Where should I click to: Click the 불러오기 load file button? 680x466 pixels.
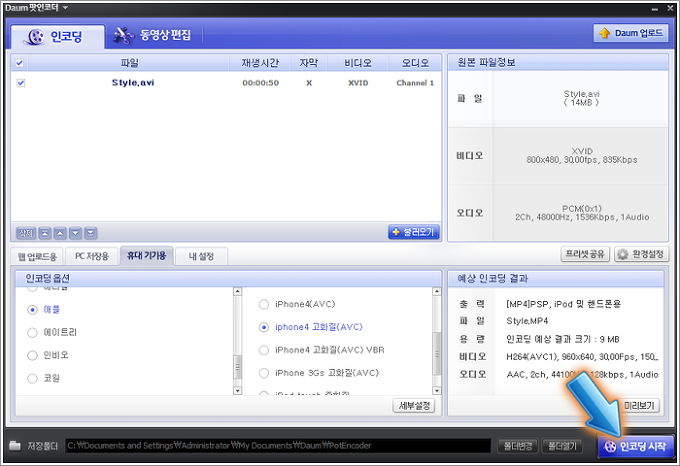(413, 232)
